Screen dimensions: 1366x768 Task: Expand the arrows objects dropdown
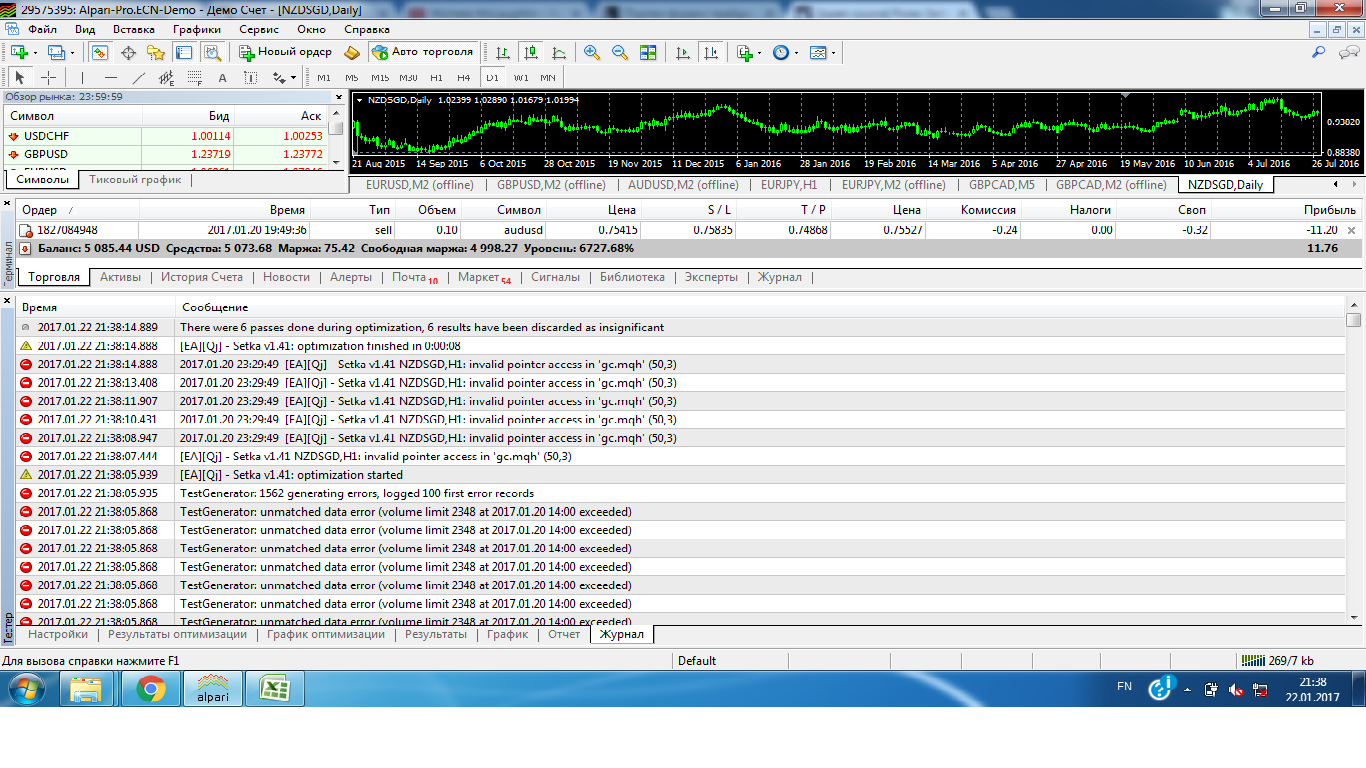(293, 77)
